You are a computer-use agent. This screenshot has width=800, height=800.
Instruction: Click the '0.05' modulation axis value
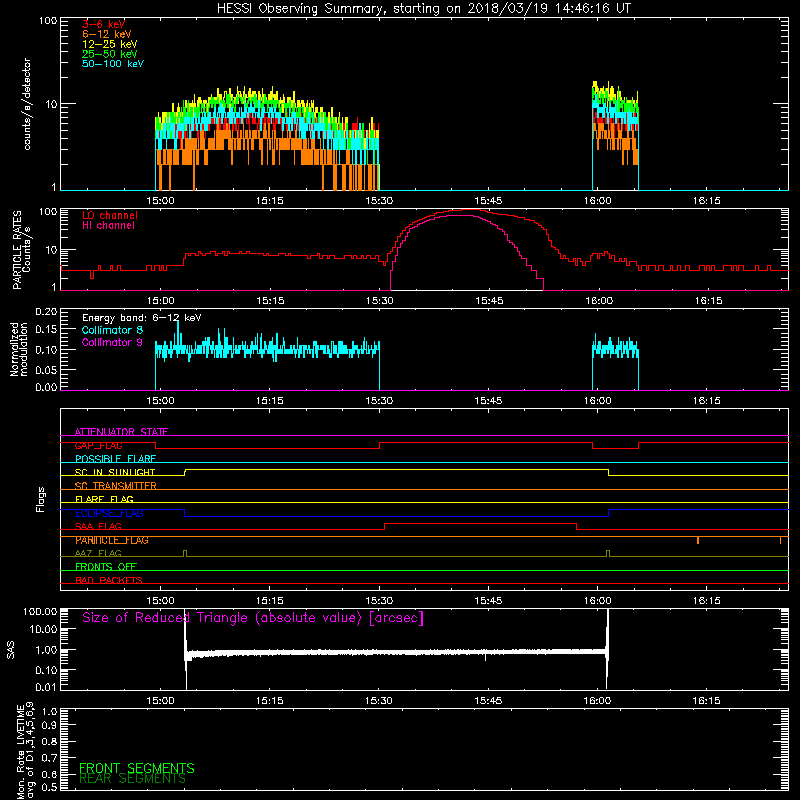click(46, 369)
